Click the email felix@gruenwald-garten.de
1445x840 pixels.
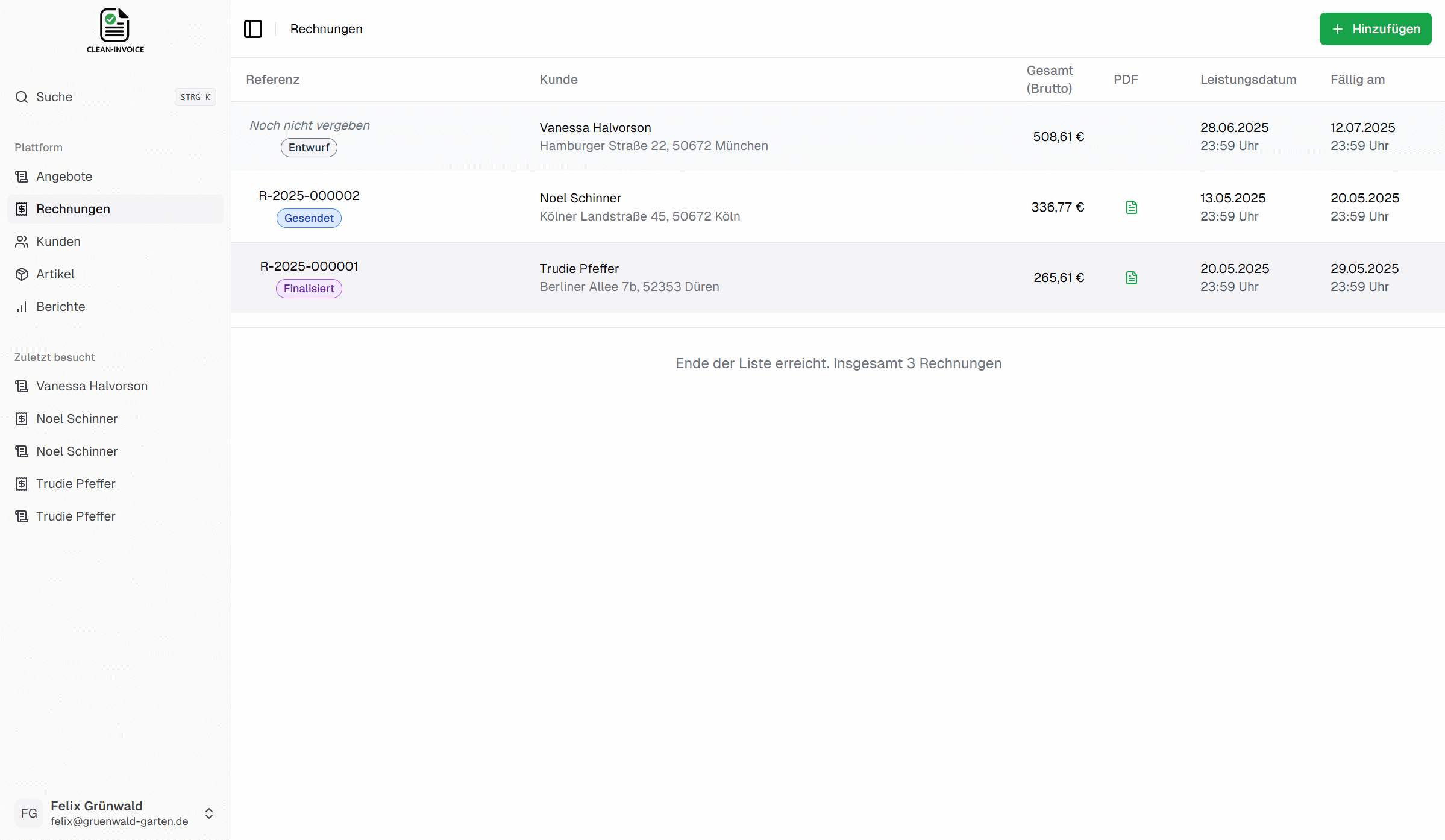[119, 821]
